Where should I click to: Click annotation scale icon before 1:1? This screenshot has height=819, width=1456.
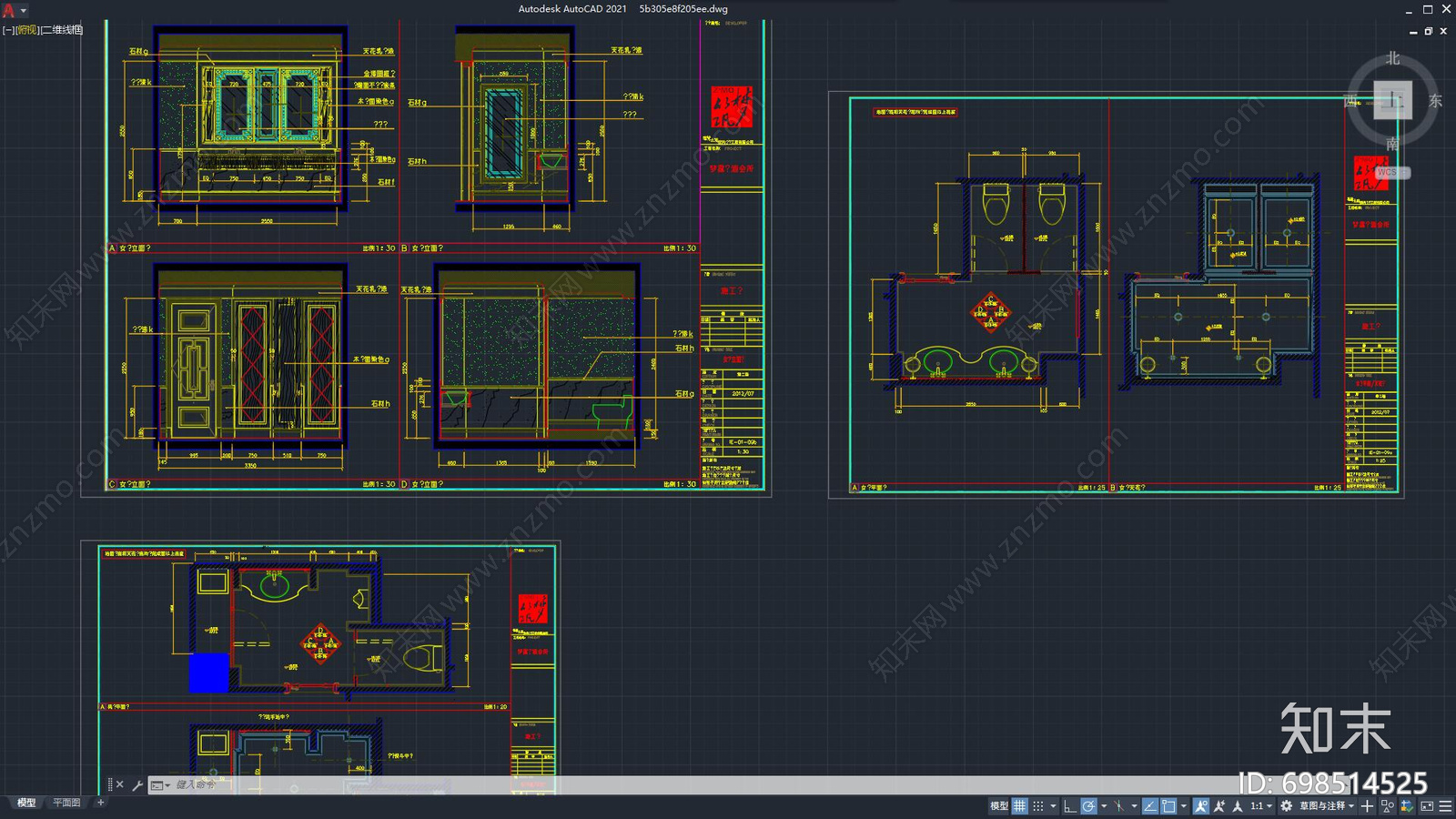click(x=1238, y=806)
